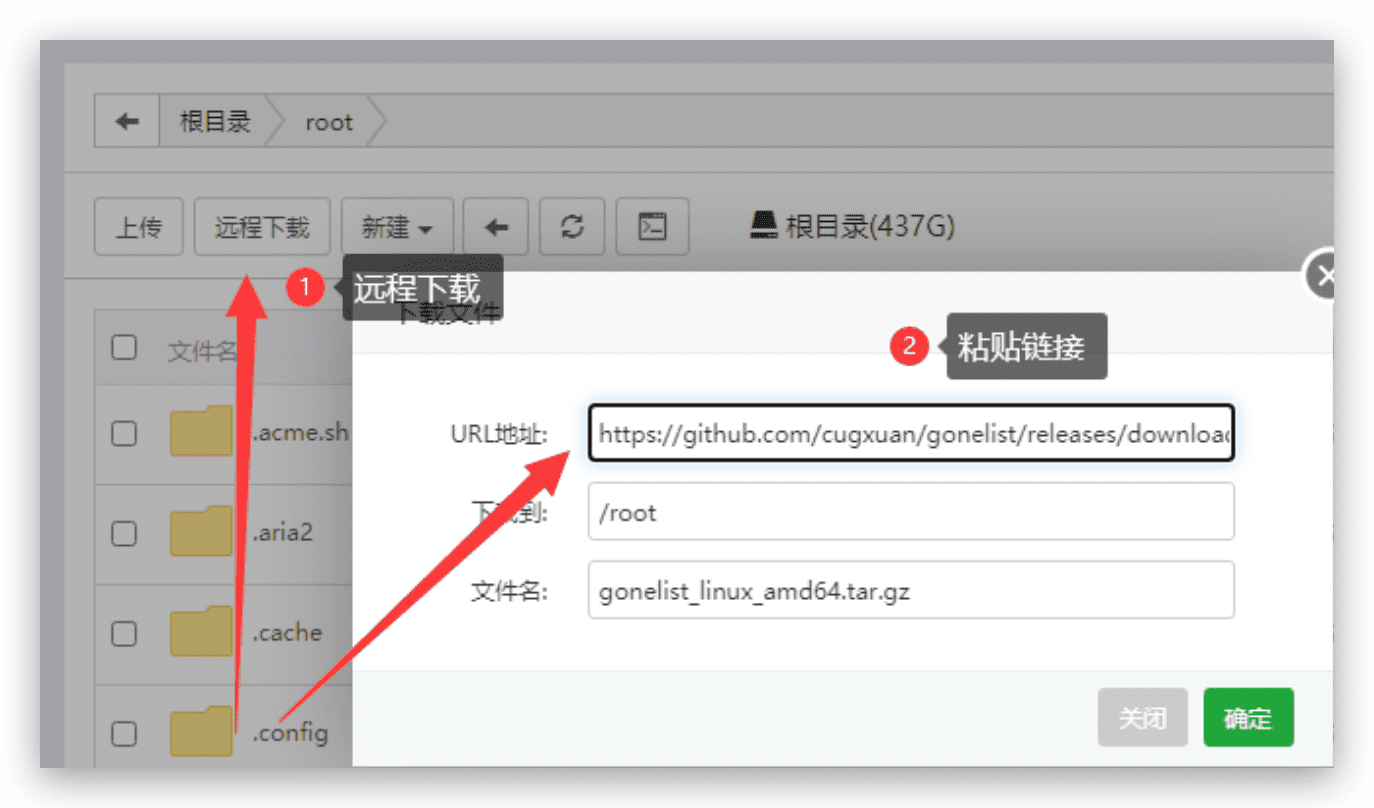
Task: Confirm the download with the green 确定 button
Action: [x=1248, y=717]
